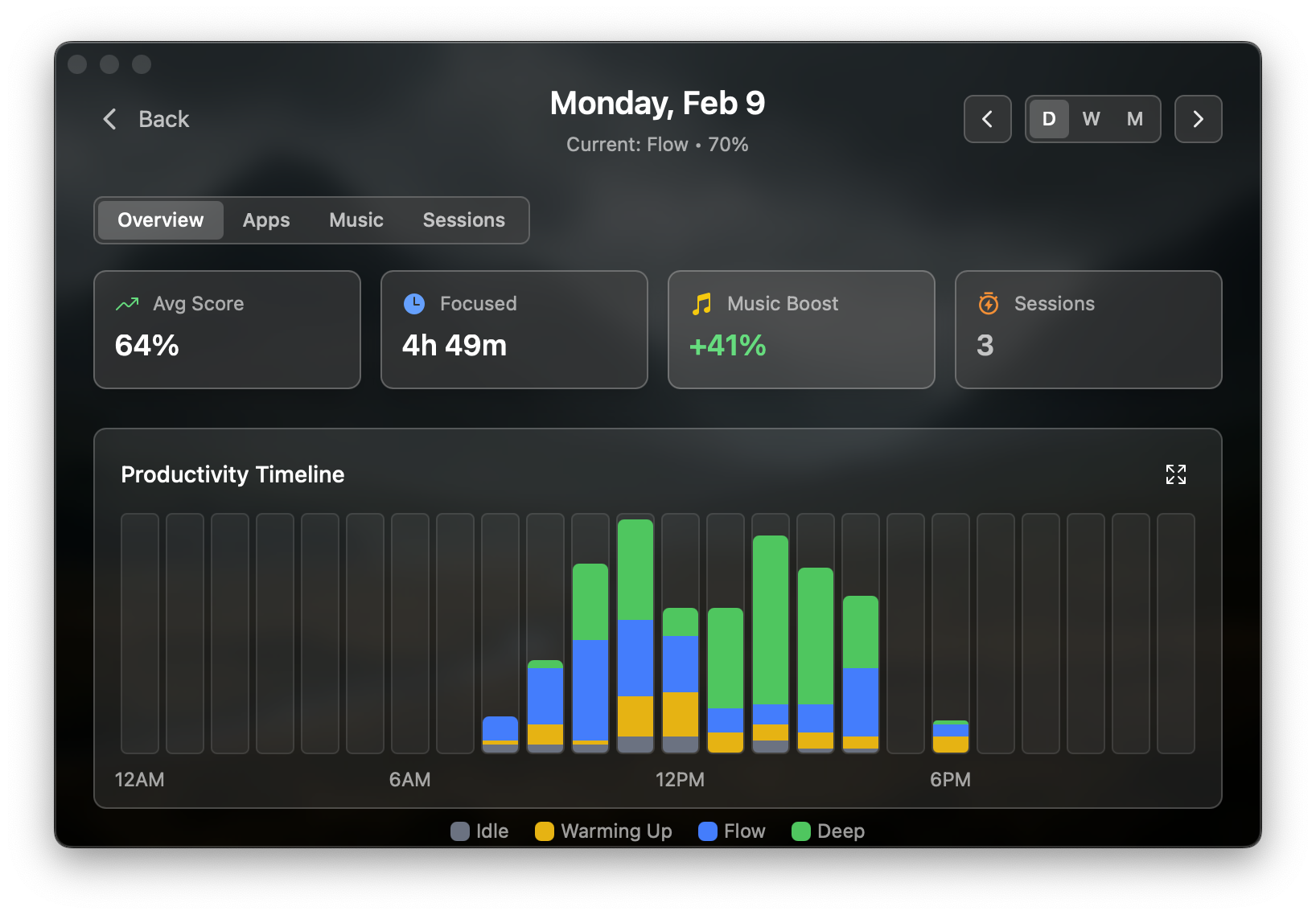The image size is (1316, 915).
Task: Click the Music Boost note icon
Action: 701,304
